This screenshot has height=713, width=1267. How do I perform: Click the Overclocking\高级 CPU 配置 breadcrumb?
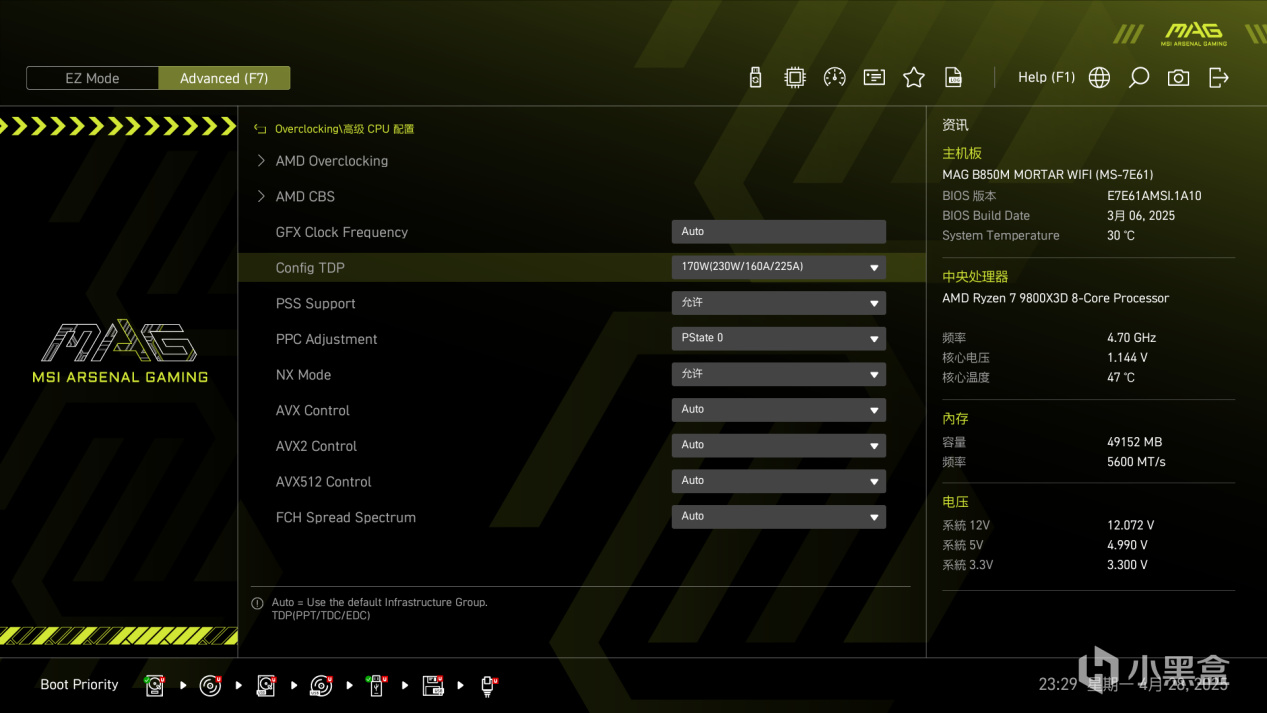tap(344, 129)
